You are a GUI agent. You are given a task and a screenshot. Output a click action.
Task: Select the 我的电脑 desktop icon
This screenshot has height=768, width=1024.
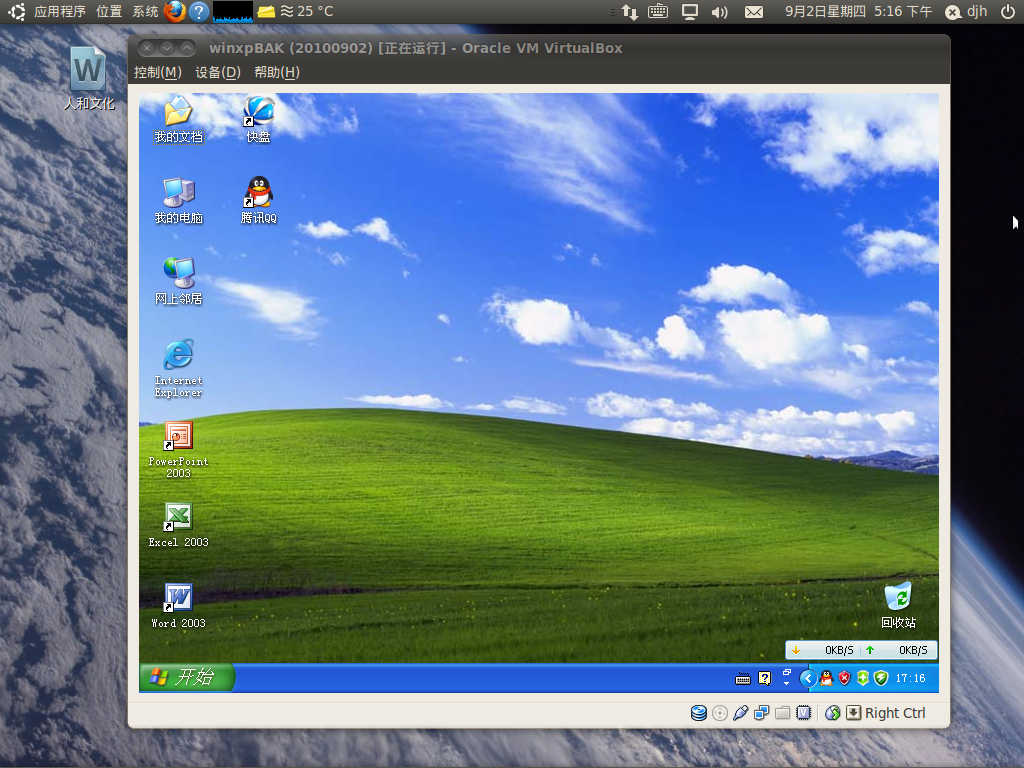pyautogui.click(x=178, y=200)
